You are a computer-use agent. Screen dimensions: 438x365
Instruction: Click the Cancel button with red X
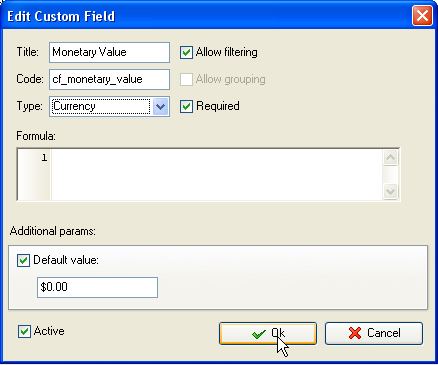pyautogui.click(x=374, y=333)
